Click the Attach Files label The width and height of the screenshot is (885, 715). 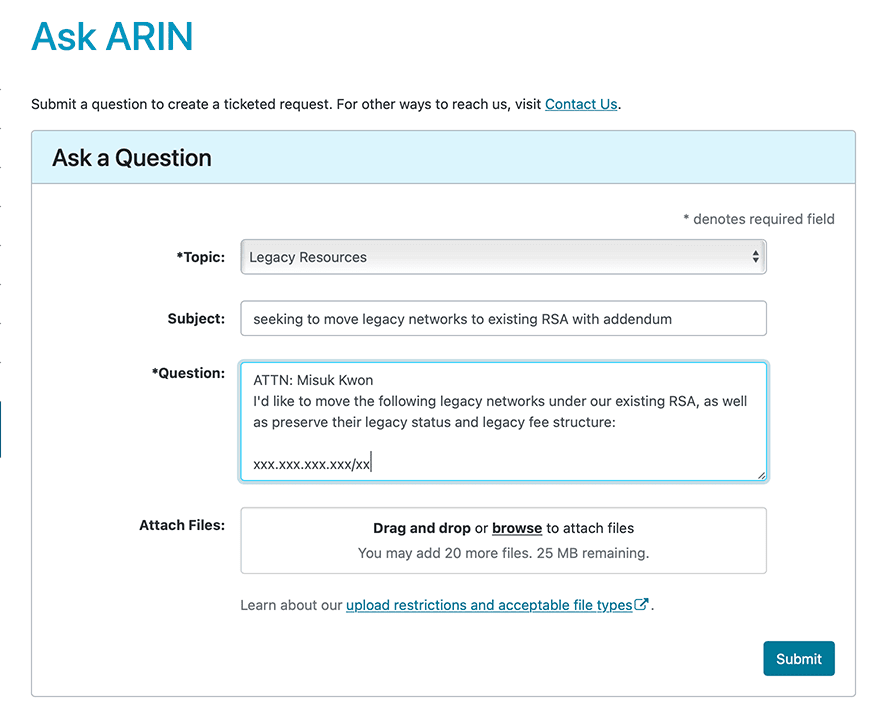click(x=182, y=525)
